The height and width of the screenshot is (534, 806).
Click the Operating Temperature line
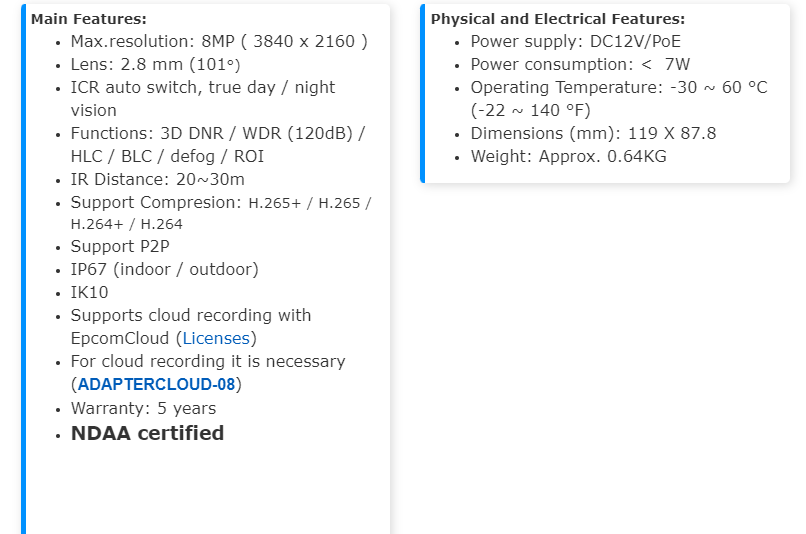pos(618,88)
